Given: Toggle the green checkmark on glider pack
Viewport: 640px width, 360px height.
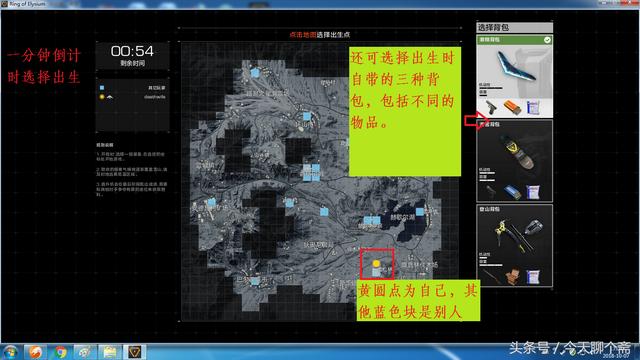Looking at the screenshot, I should point(547,40).
